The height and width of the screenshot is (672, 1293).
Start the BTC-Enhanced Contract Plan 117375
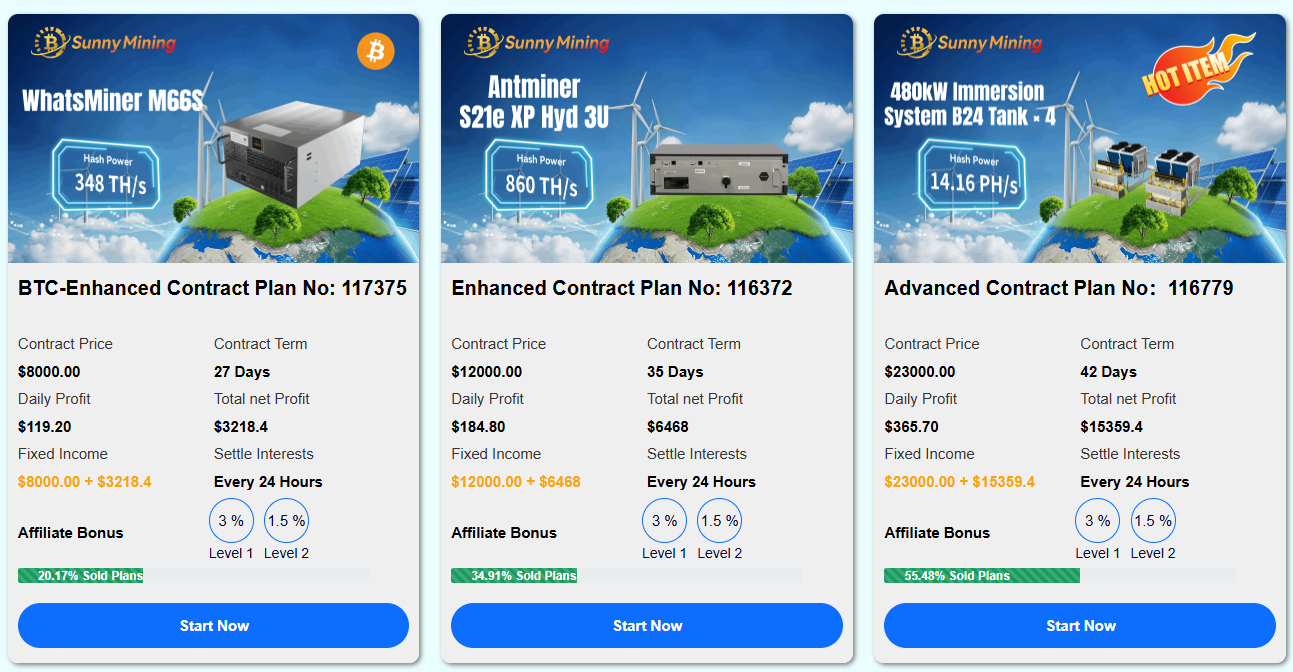[213, 626]
